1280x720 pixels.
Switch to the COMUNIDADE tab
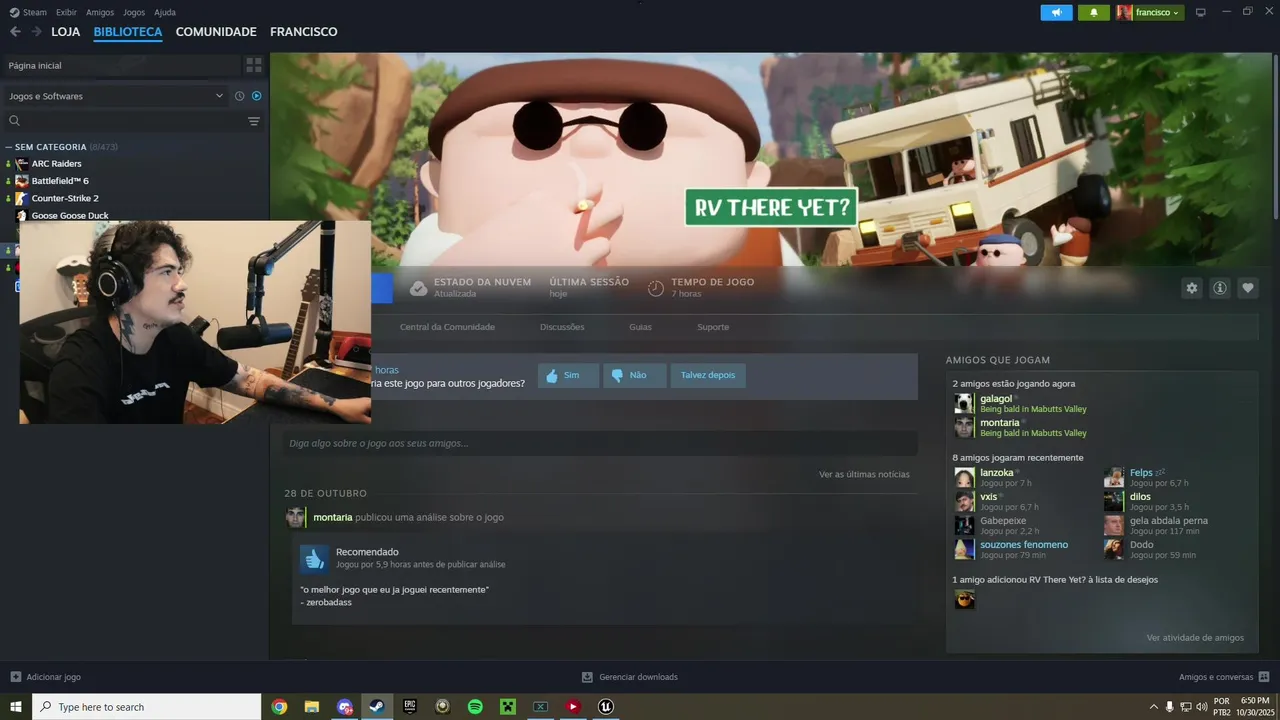(x=216, y=32)
